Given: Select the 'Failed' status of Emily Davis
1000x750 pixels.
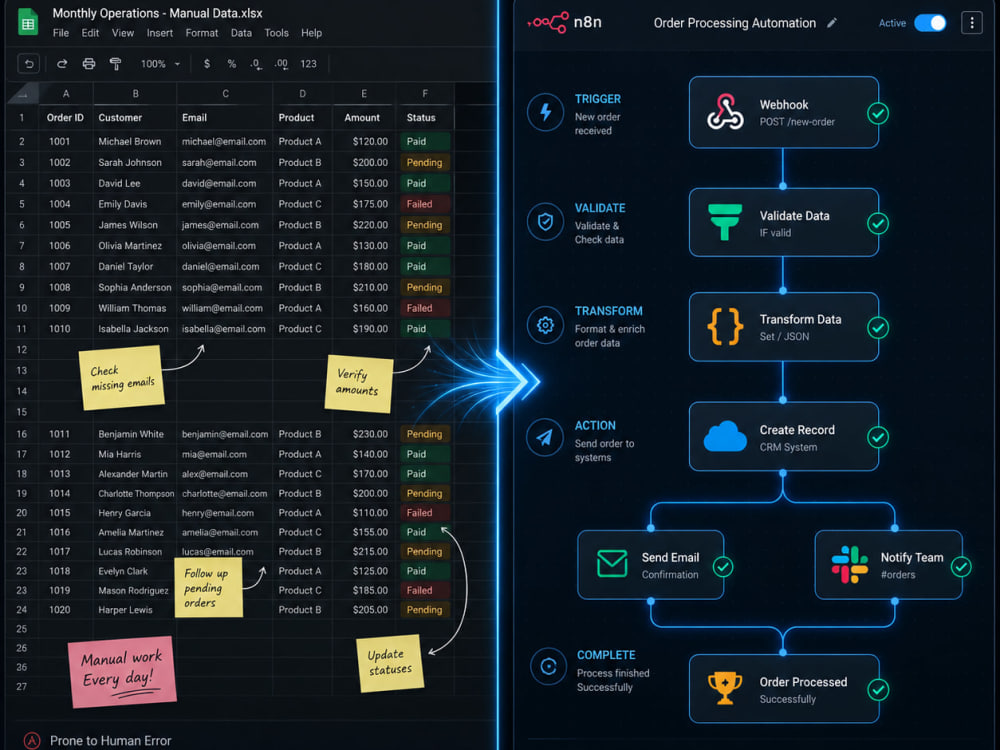Looking at the screenshot, I should (425, 204).
